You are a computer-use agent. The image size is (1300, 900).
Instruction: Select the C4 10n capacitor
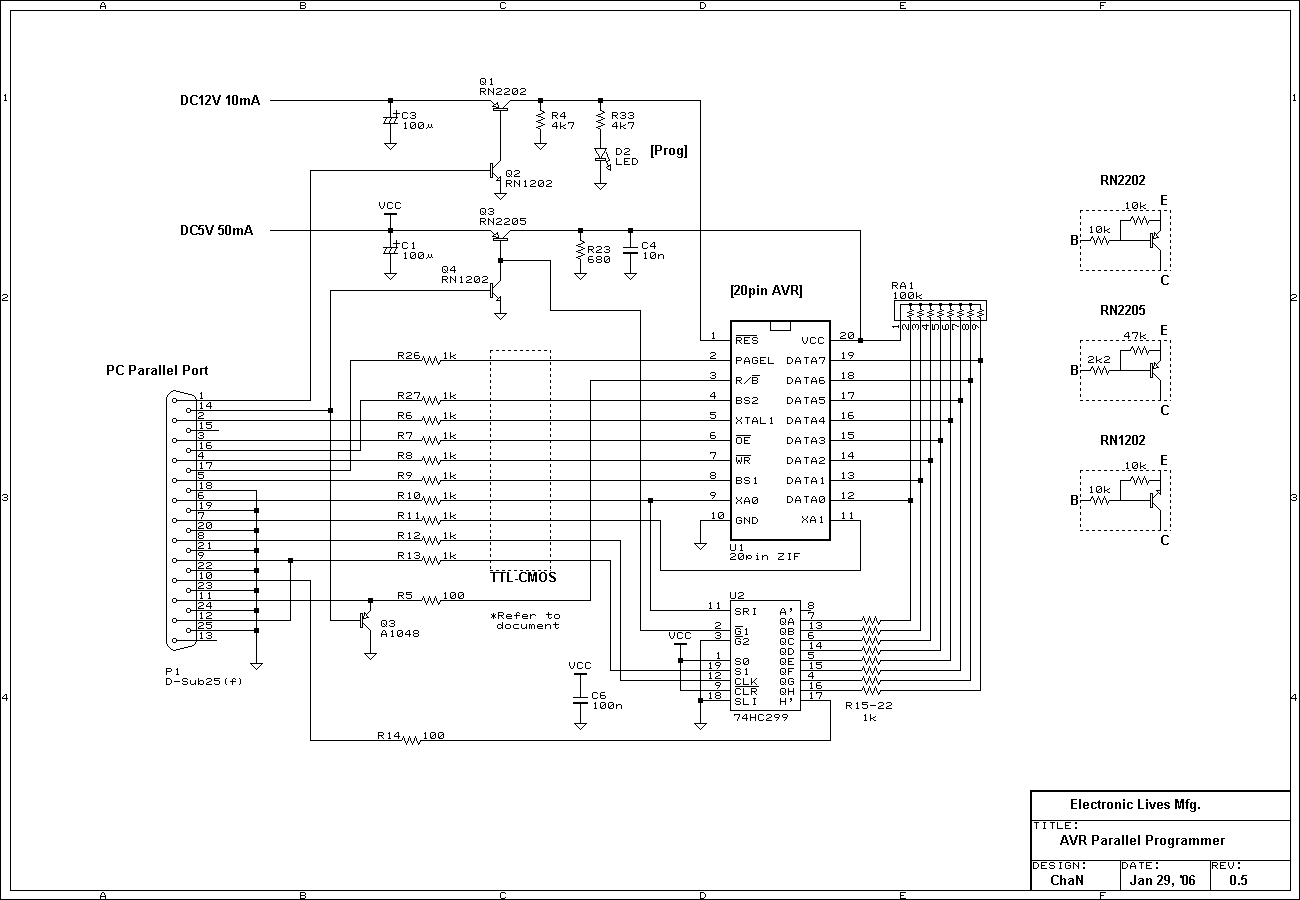[630, 249]
